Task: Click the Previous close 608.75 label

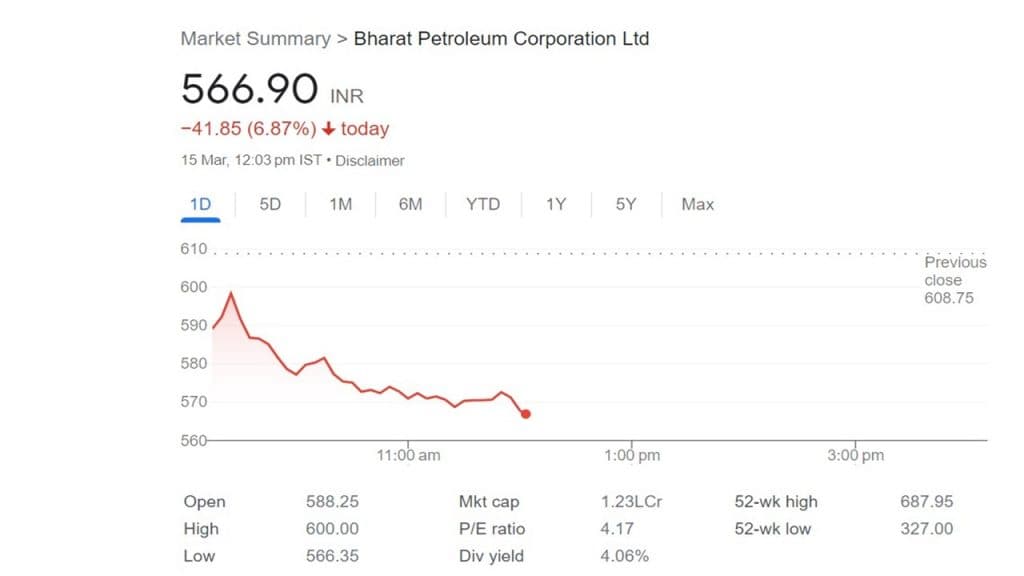Action: pos(954,280)
